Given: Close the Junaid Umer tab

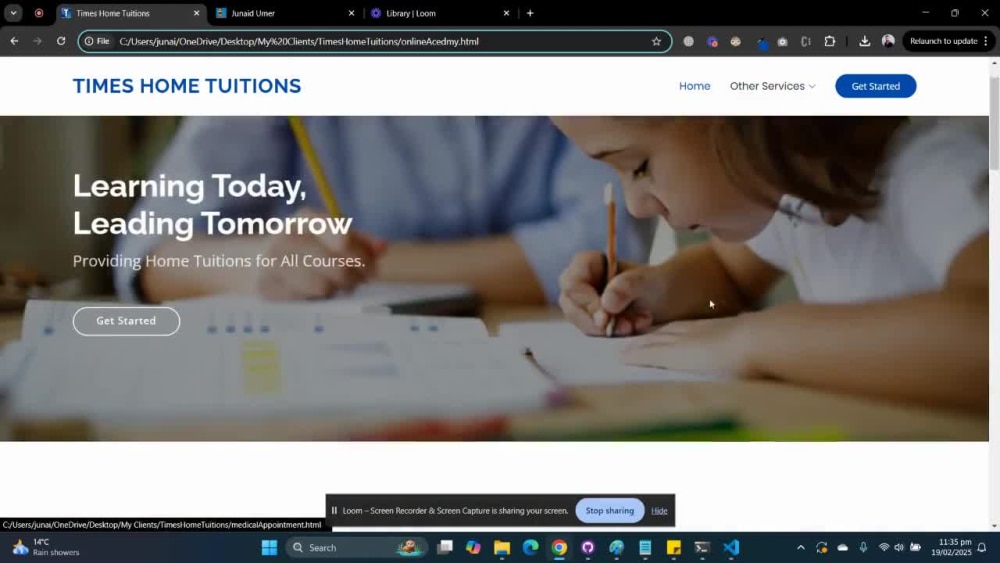Looking at the screenshot, I should point(351,13).
